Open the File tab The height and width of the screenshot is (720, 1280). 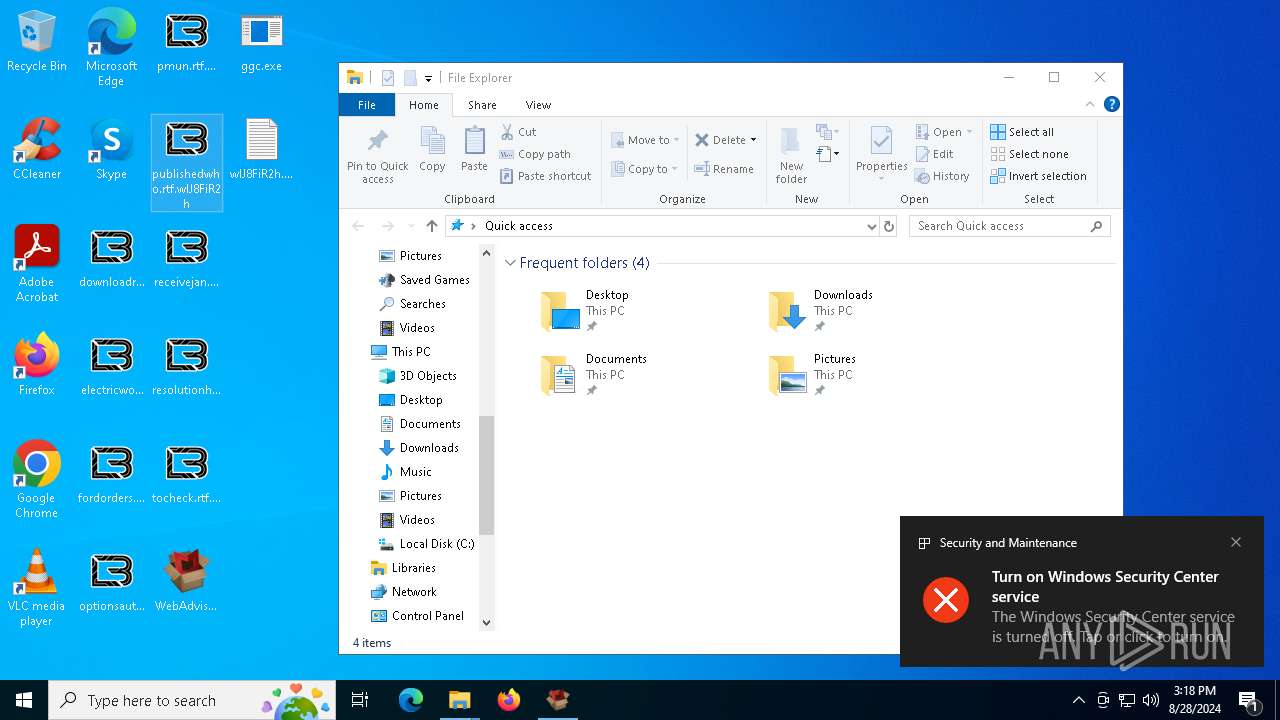pos(367,105)
